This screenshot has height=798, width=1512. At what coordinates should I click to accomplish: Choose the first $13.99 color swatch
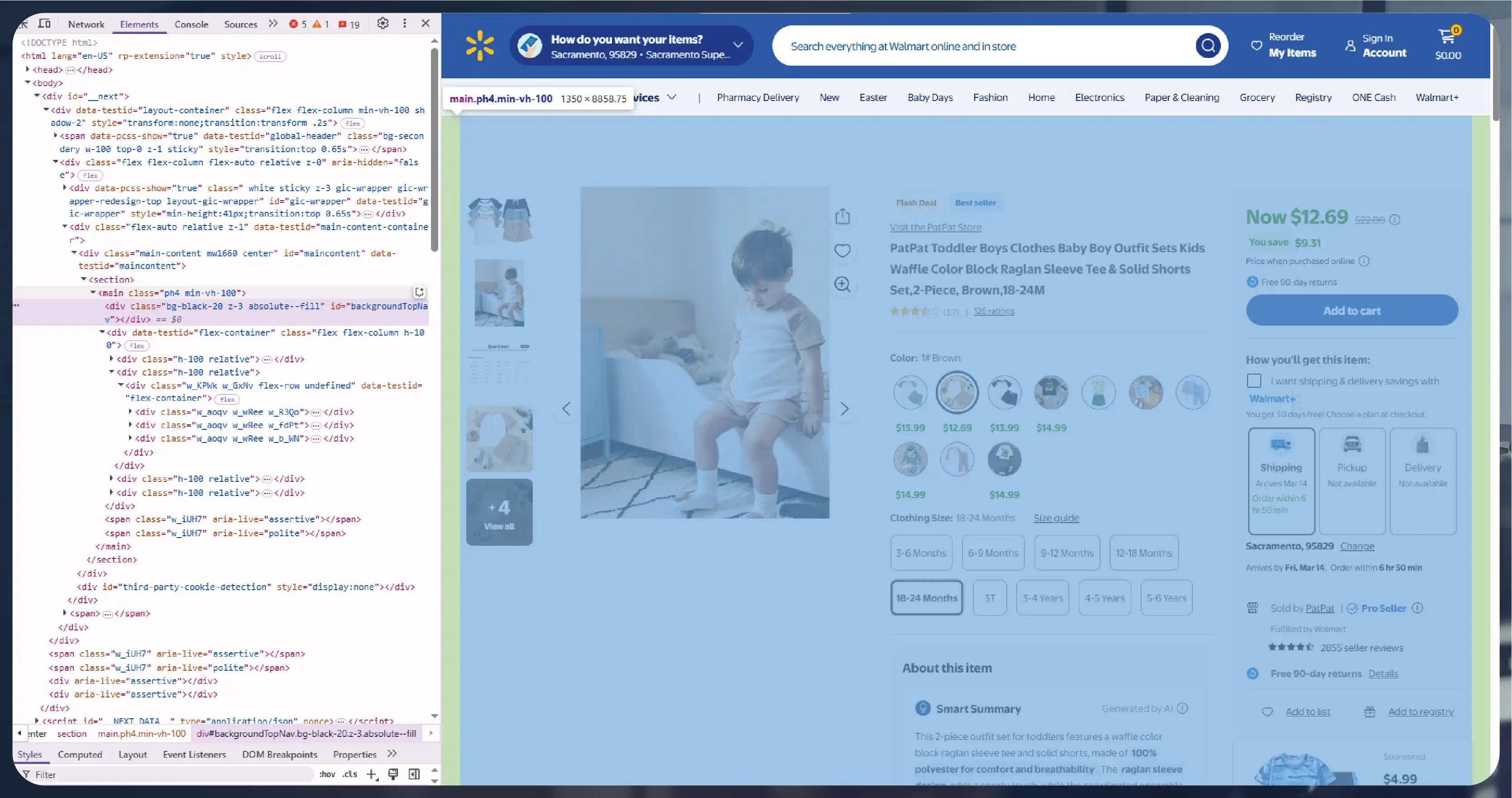[x=910, y=392]
